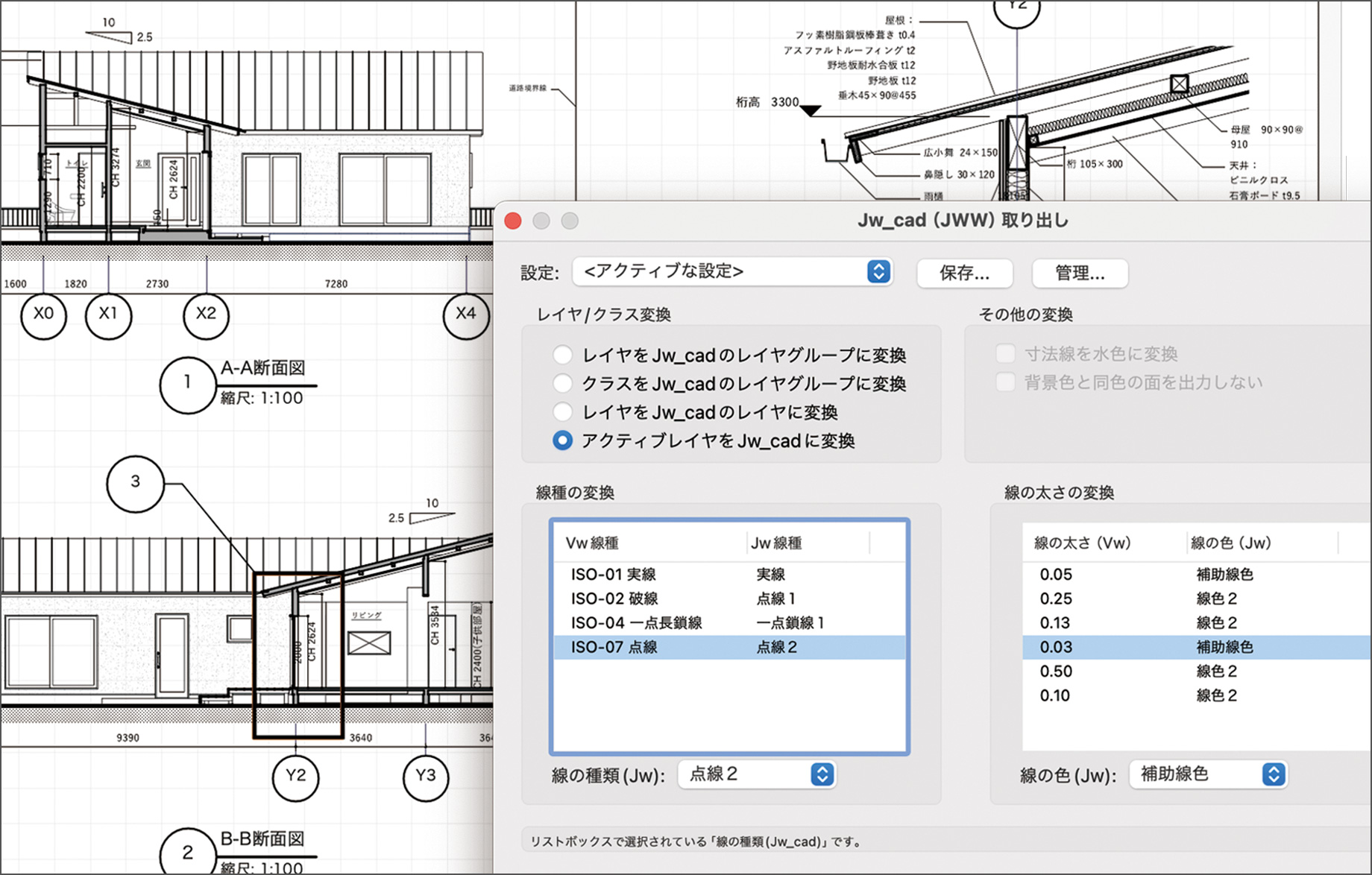
Task: Click the X0 grid bubble in drawing
Action: (x=44, y=316)
